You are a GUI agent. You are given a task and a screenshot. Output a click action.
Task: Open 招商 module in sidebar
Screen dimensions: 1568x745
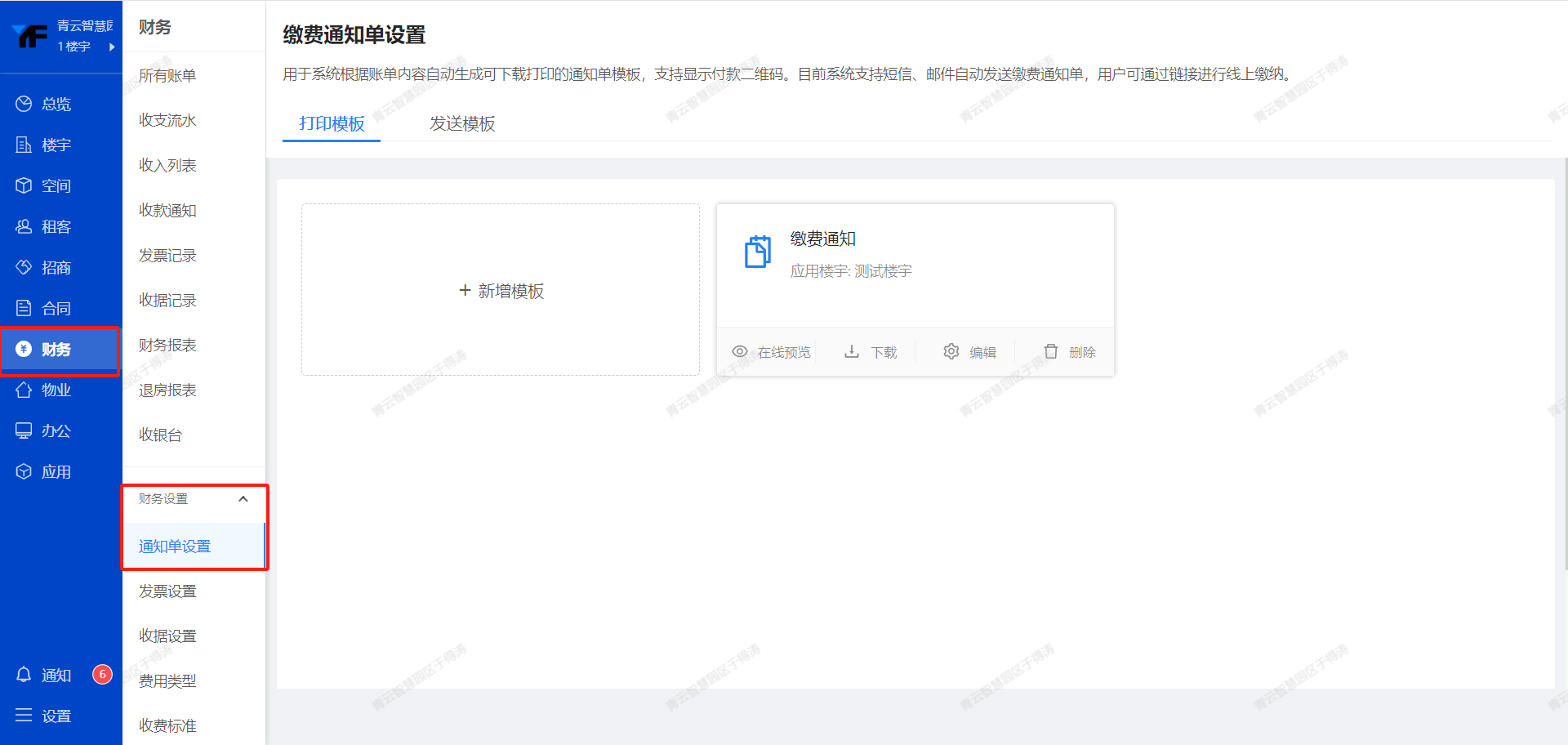click(56, 267)
